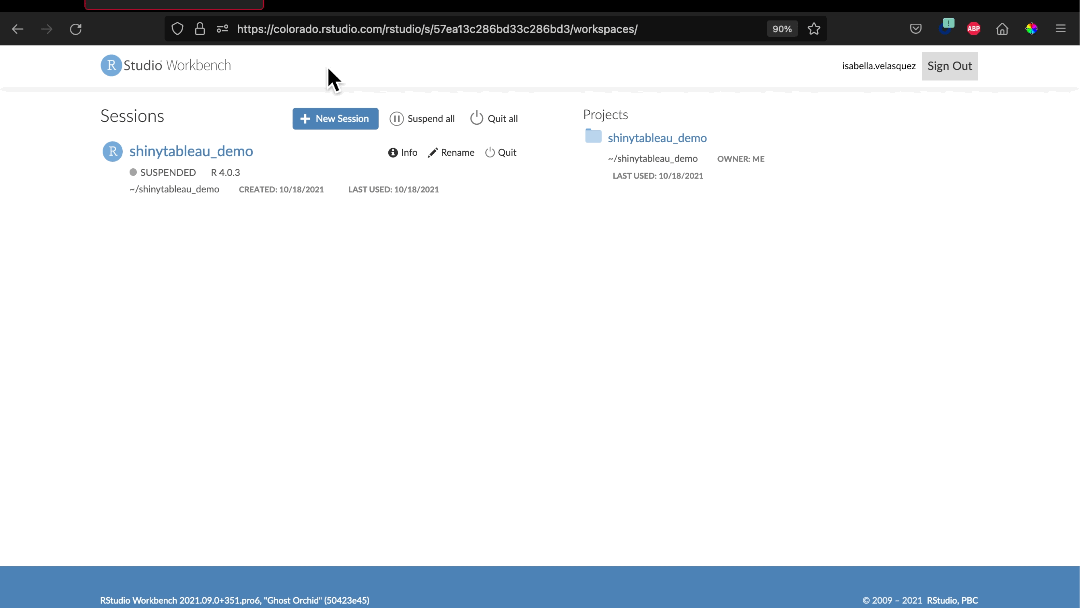The image size is (1080, 608).
Task: Rename the session using the pencil icon
Action: pos(434,152)
